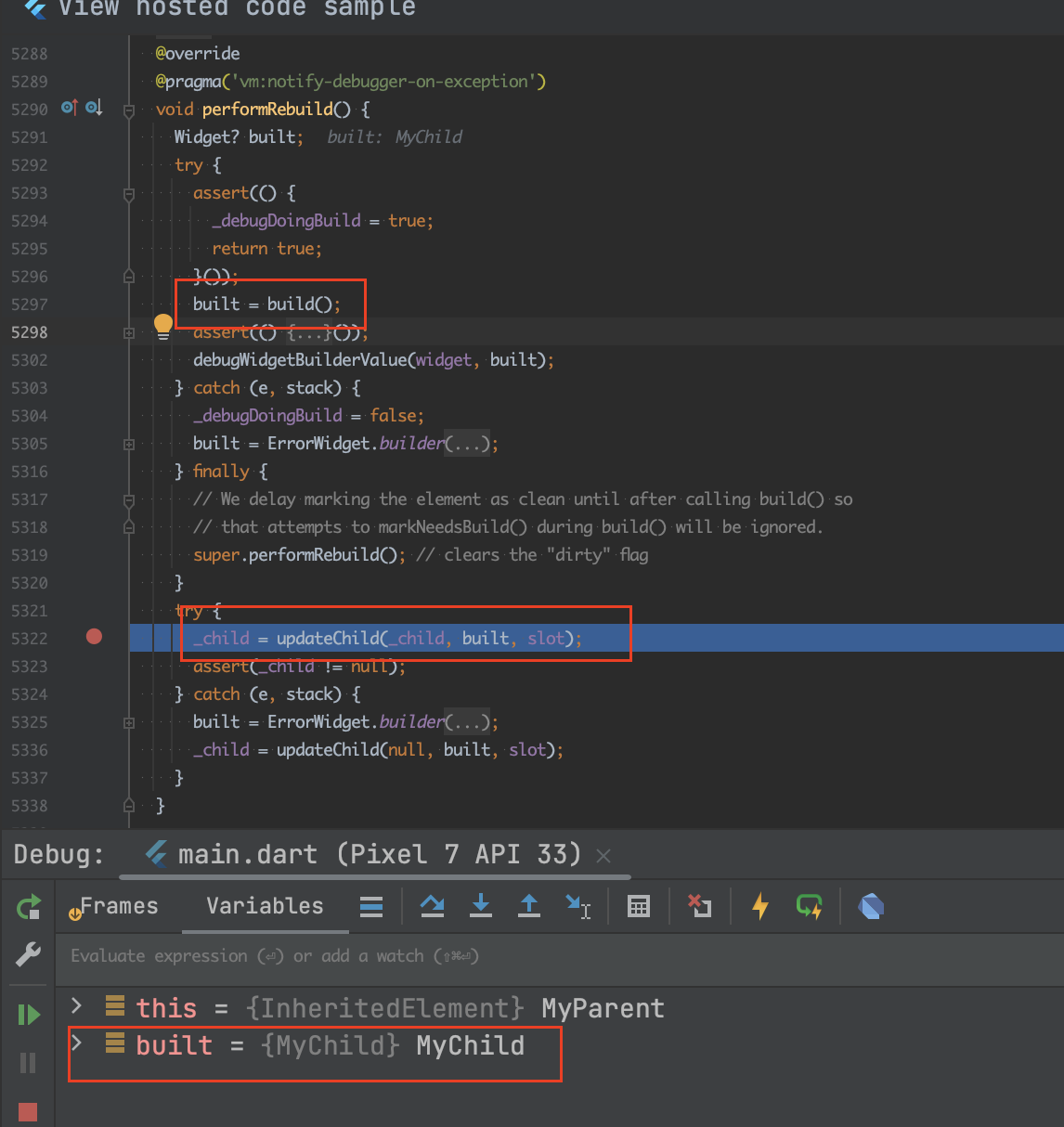Click the red-cross icon after the calculator
Screen dimensions: 1064x1127
pos(699,906)
